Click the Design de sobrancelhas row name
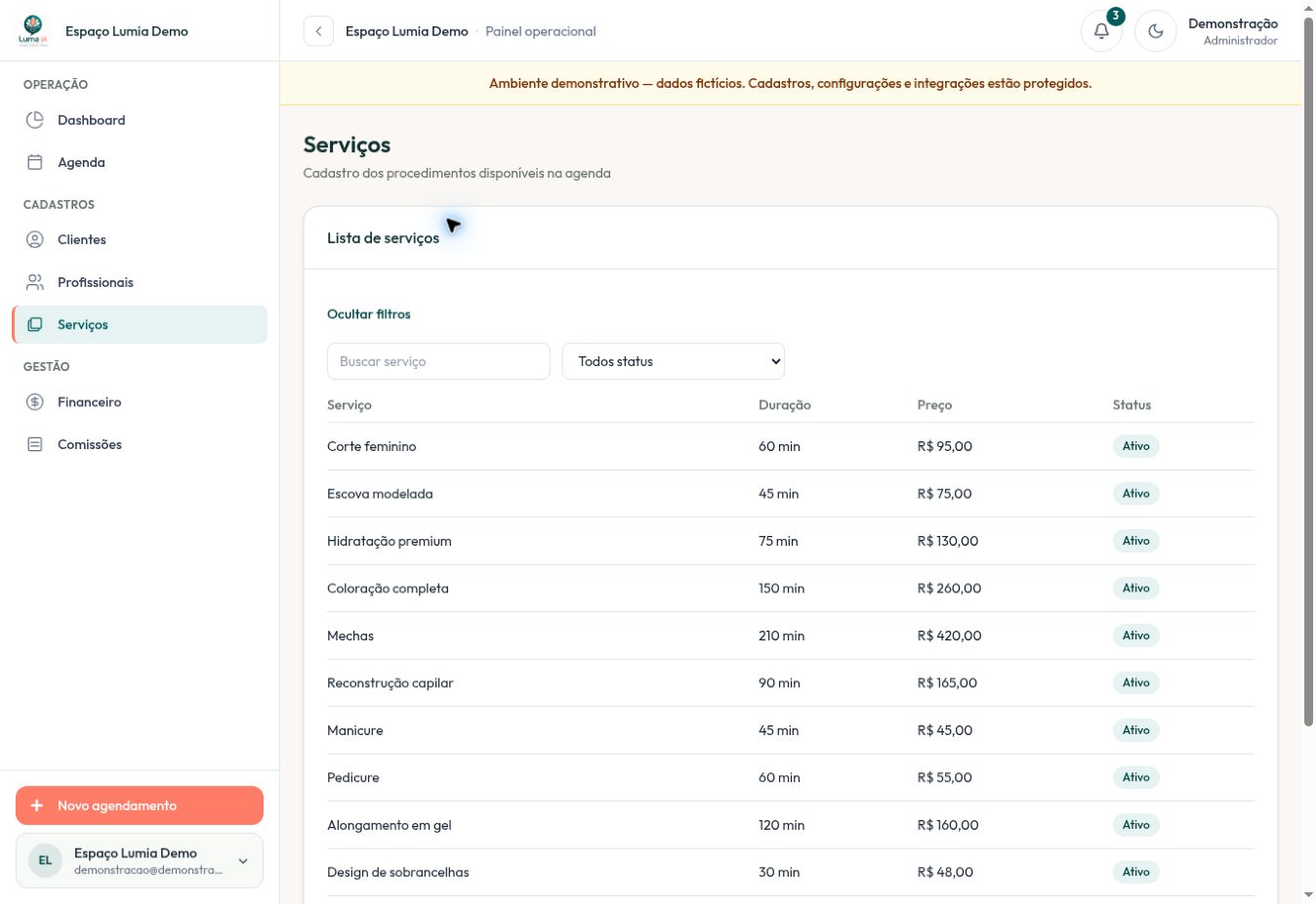 tap(398, 873)
